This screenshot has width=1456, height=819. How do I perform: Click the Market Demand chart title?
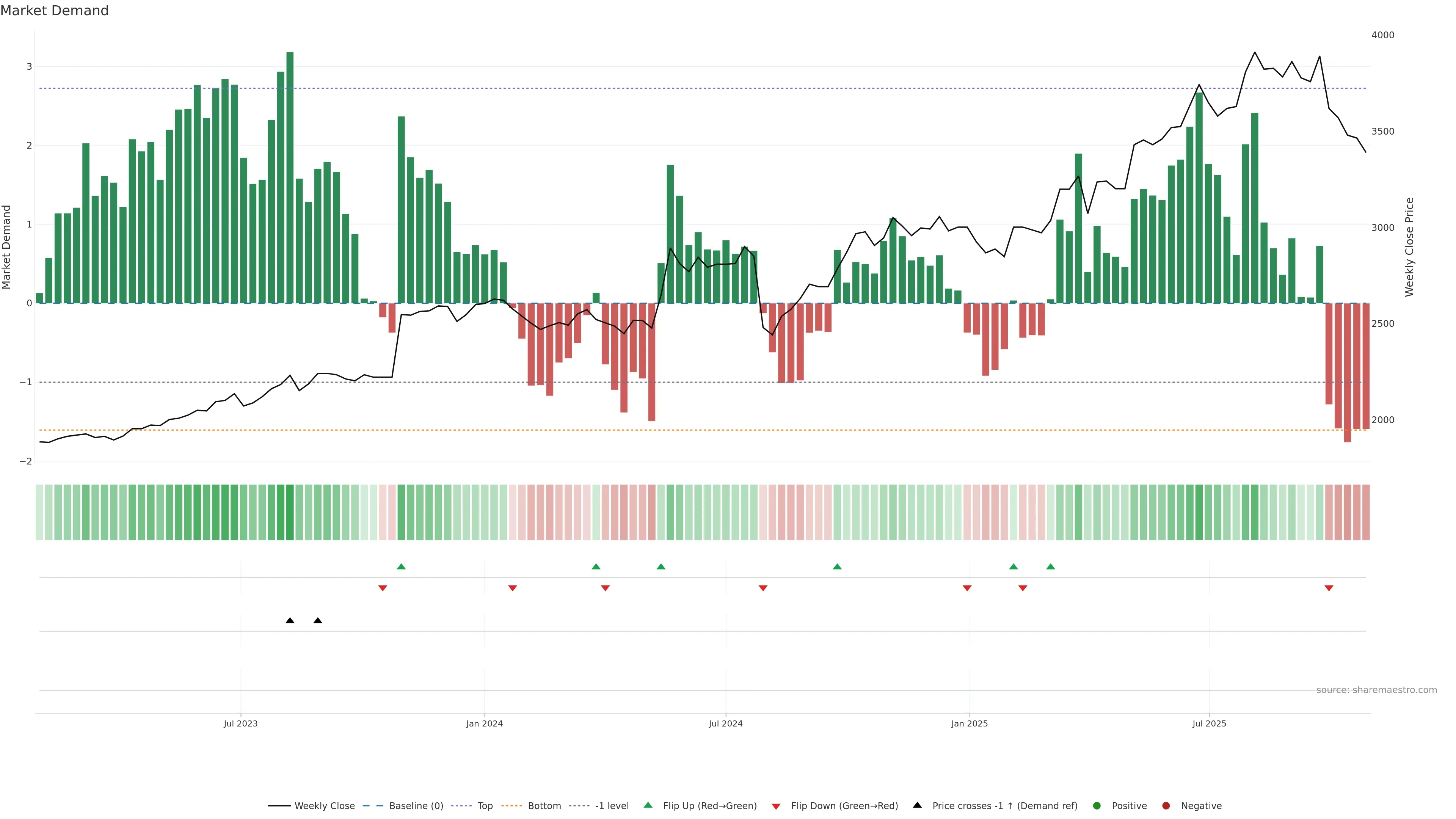tap(54, 11)
